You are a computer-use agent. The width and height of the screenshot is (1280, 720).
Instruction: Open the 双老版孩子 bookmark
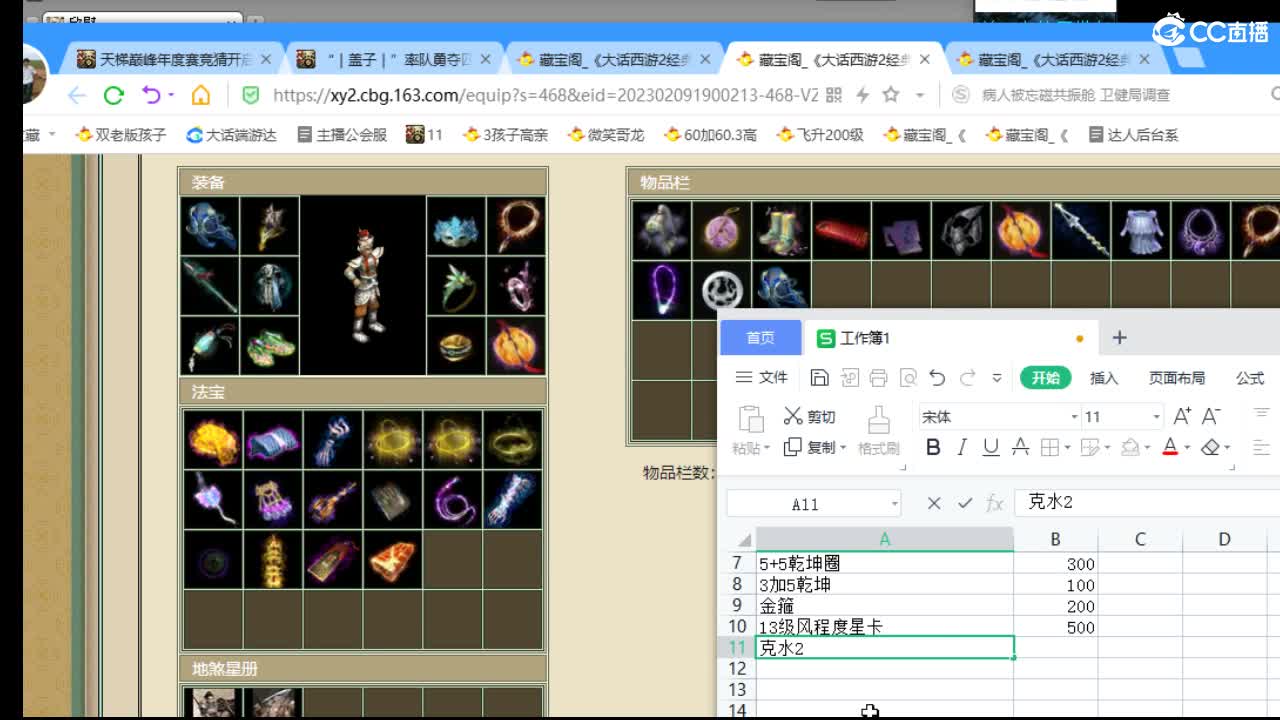click(121, 135)
